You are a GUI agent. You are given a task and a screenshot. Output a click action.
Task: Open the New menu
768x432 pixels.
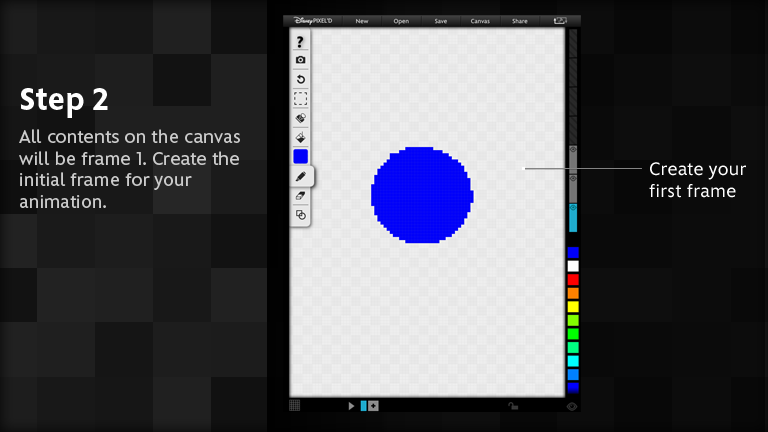(362, 21)
